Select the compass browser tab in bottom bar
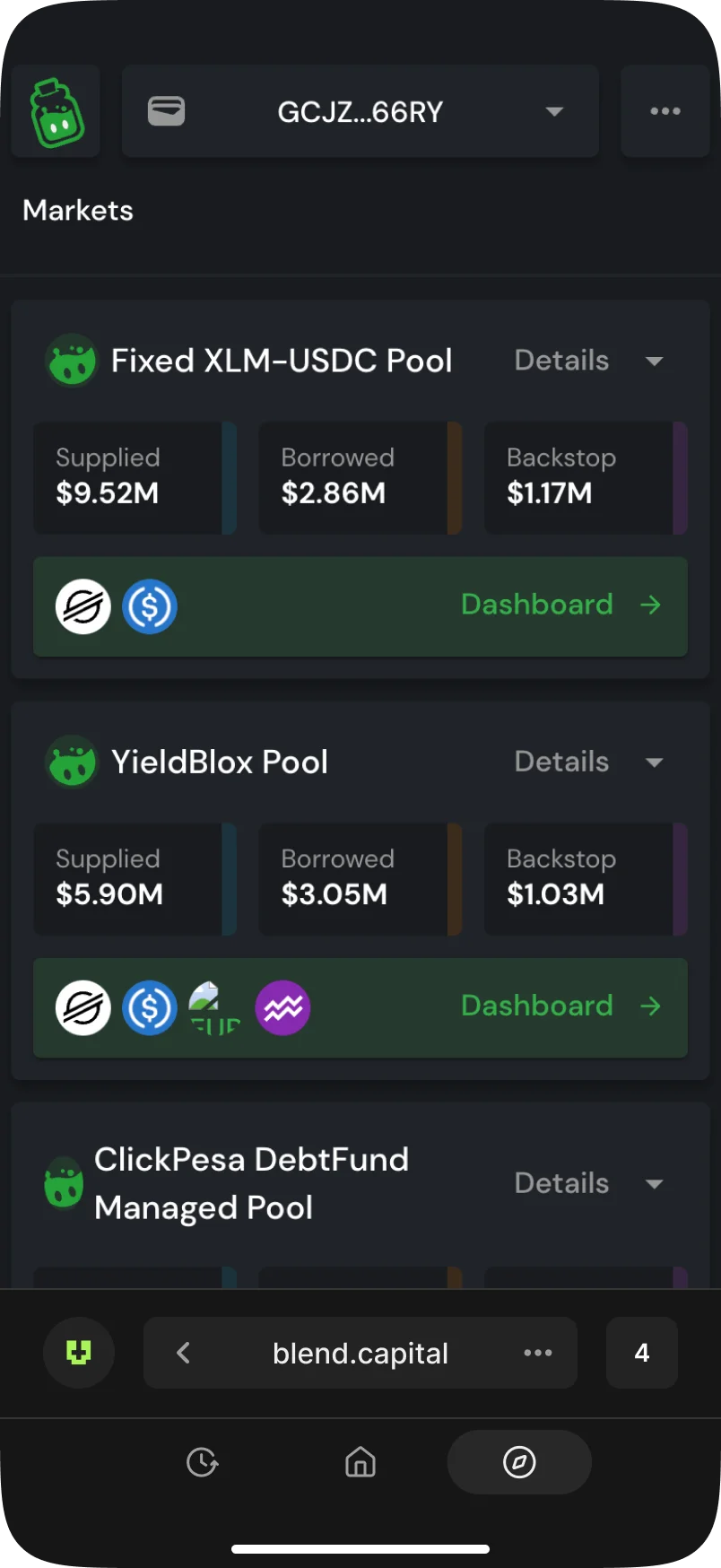Image resolution: width=721 pixels, height=1568 pixels. click(519, 1462)
